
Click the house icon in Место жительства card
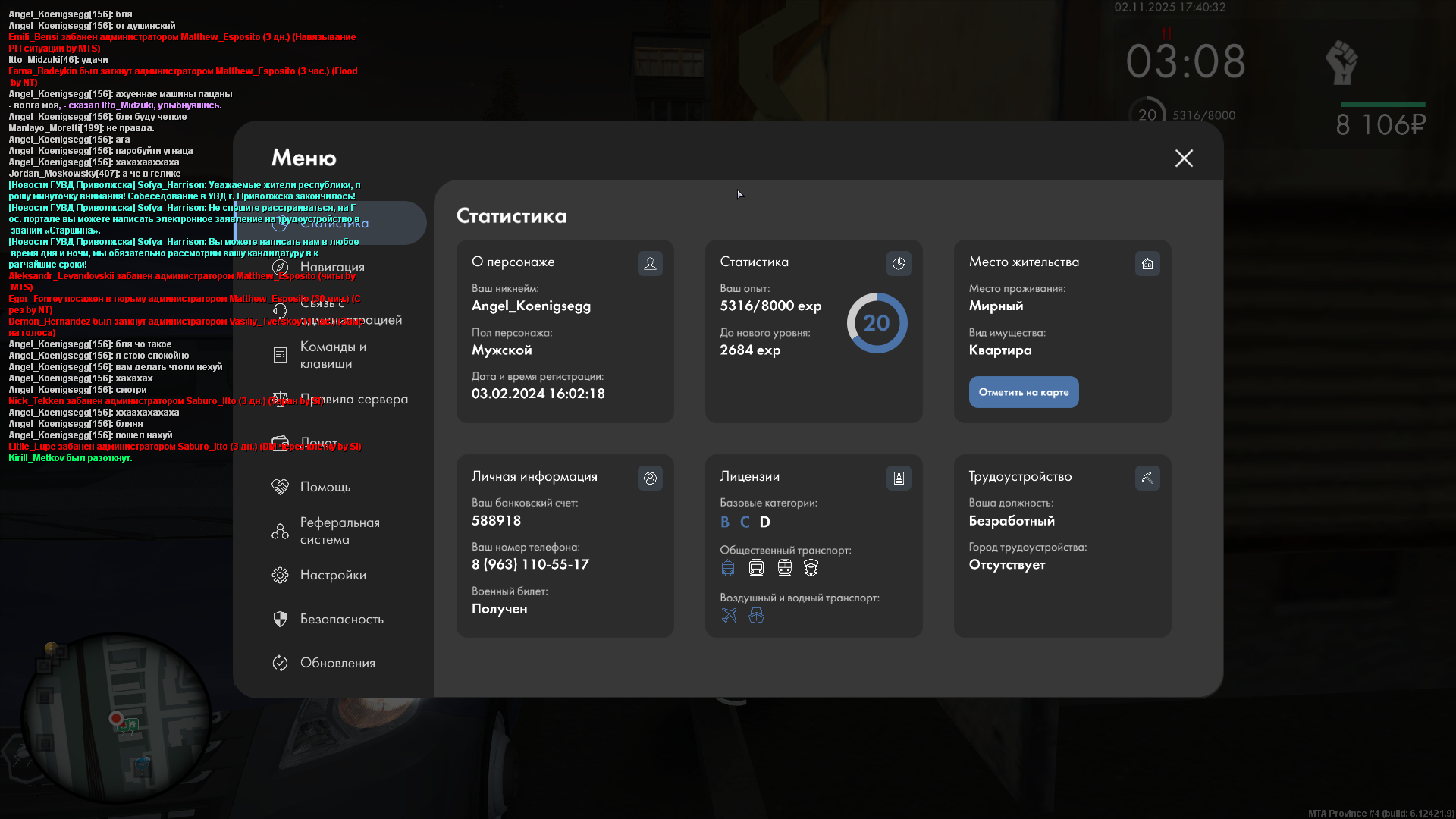(1147, 263)
